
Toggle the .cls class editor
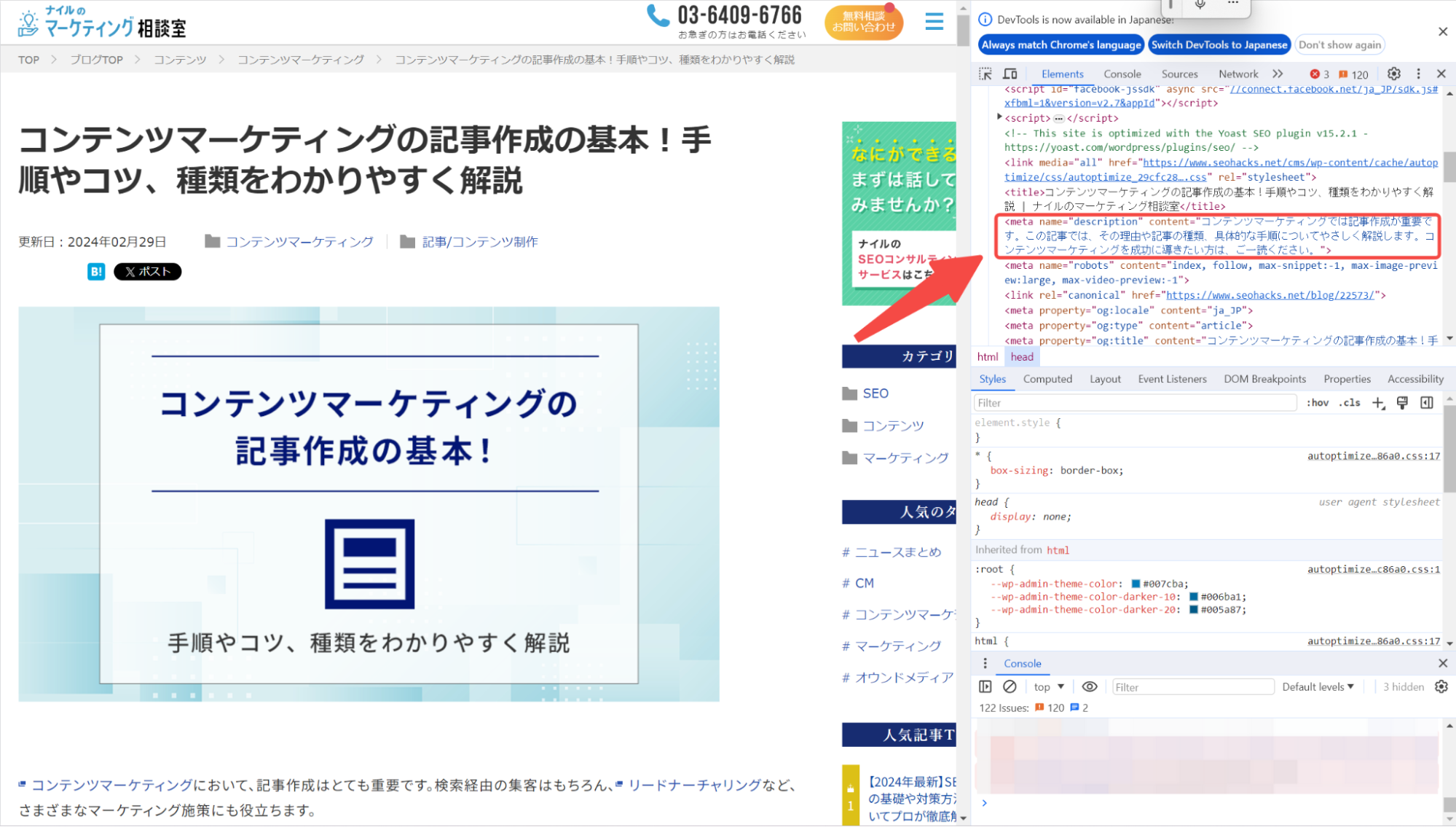(x=1350, y=403)
